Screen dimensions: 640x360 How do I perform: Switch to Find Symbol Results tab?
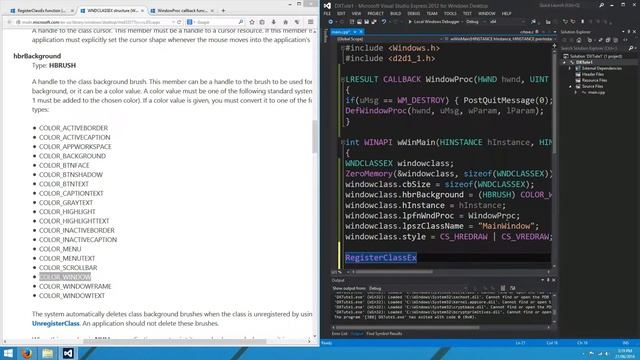[384, 333]
